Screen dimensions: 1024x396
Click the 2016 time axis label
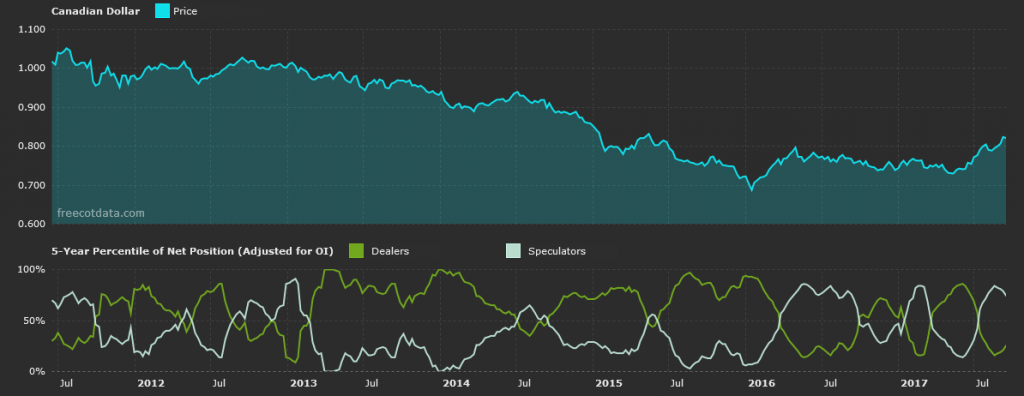(761, 383)
